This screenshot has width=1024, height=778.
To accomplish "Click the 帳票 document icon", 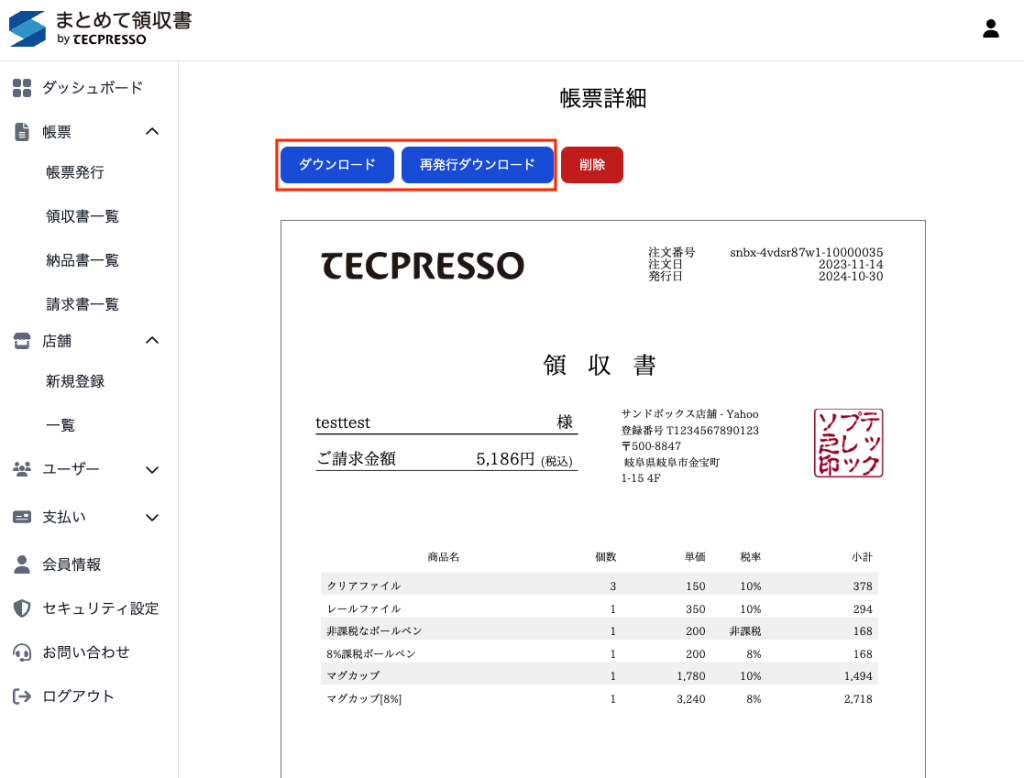I will pos(22,132).
